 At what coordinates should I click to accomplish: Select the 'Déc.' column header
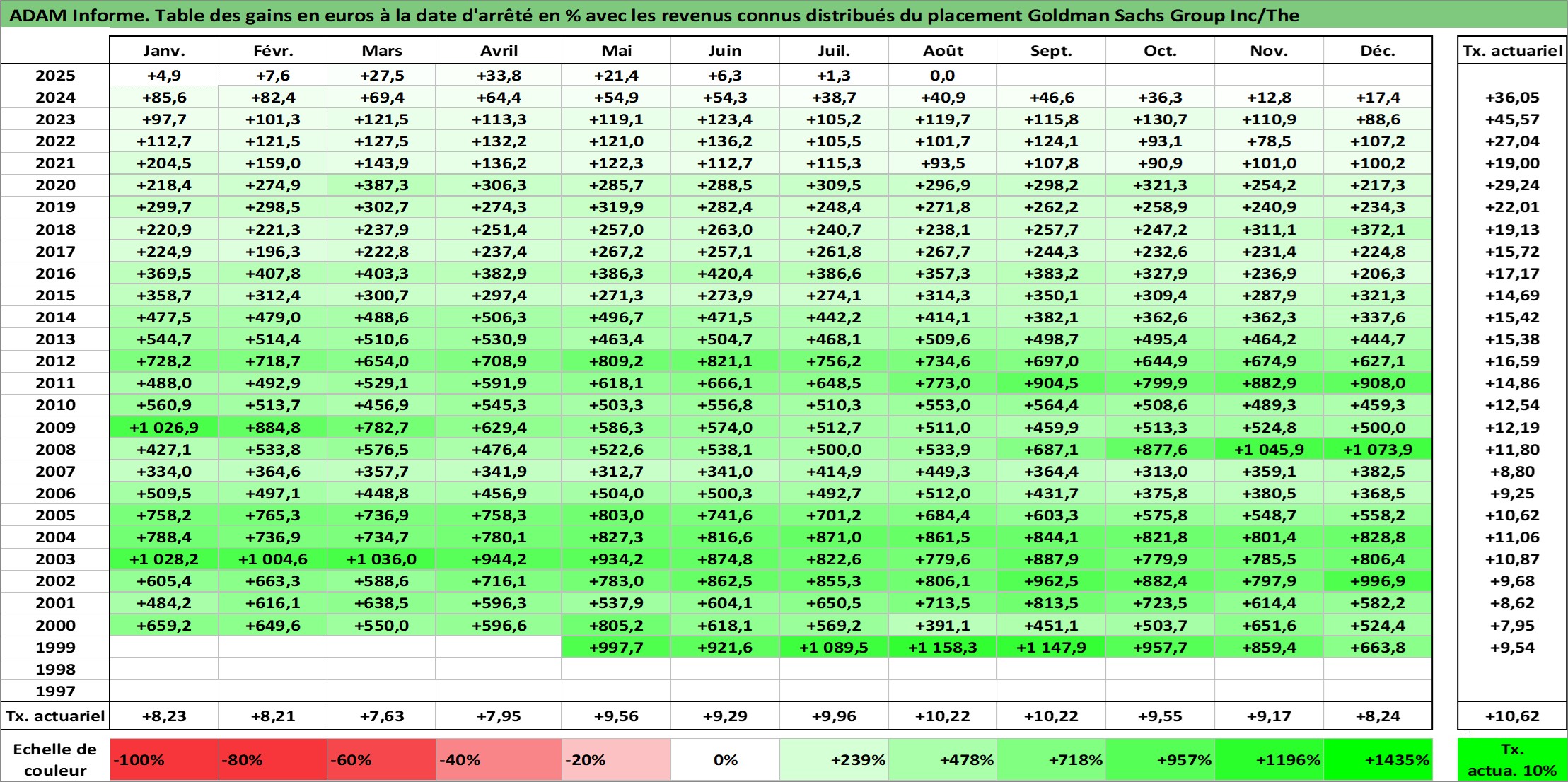pyautogui.click(x=1378, y=51)
